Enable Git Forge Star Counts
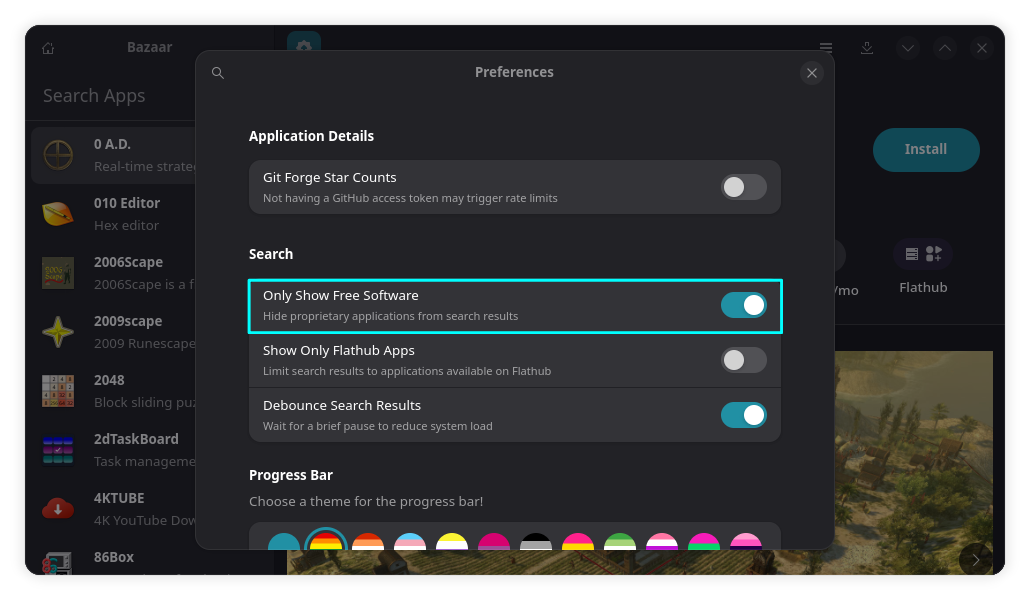 coord(743,187)
